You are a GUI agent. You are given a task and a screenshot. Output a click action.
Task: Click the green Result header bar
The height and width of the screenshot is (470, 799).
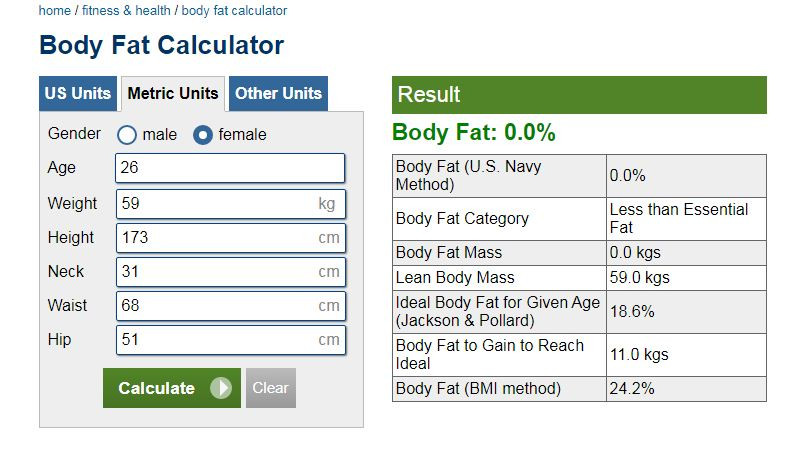tap(579, 95)
